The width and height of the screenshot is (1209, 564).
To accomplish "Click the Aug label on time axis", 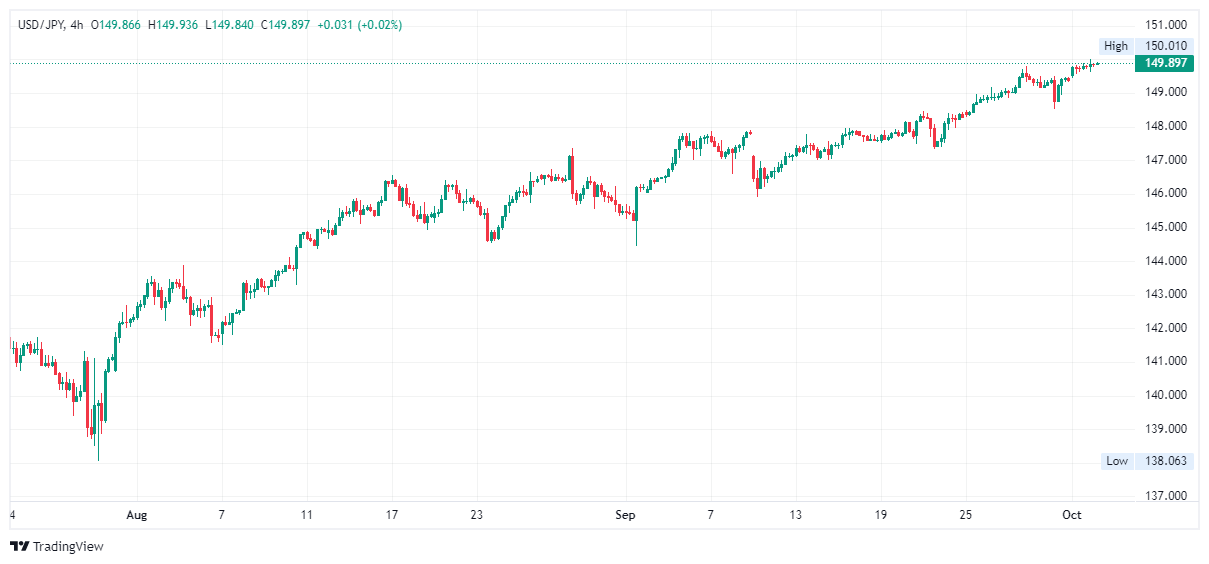I will point(137,516).
